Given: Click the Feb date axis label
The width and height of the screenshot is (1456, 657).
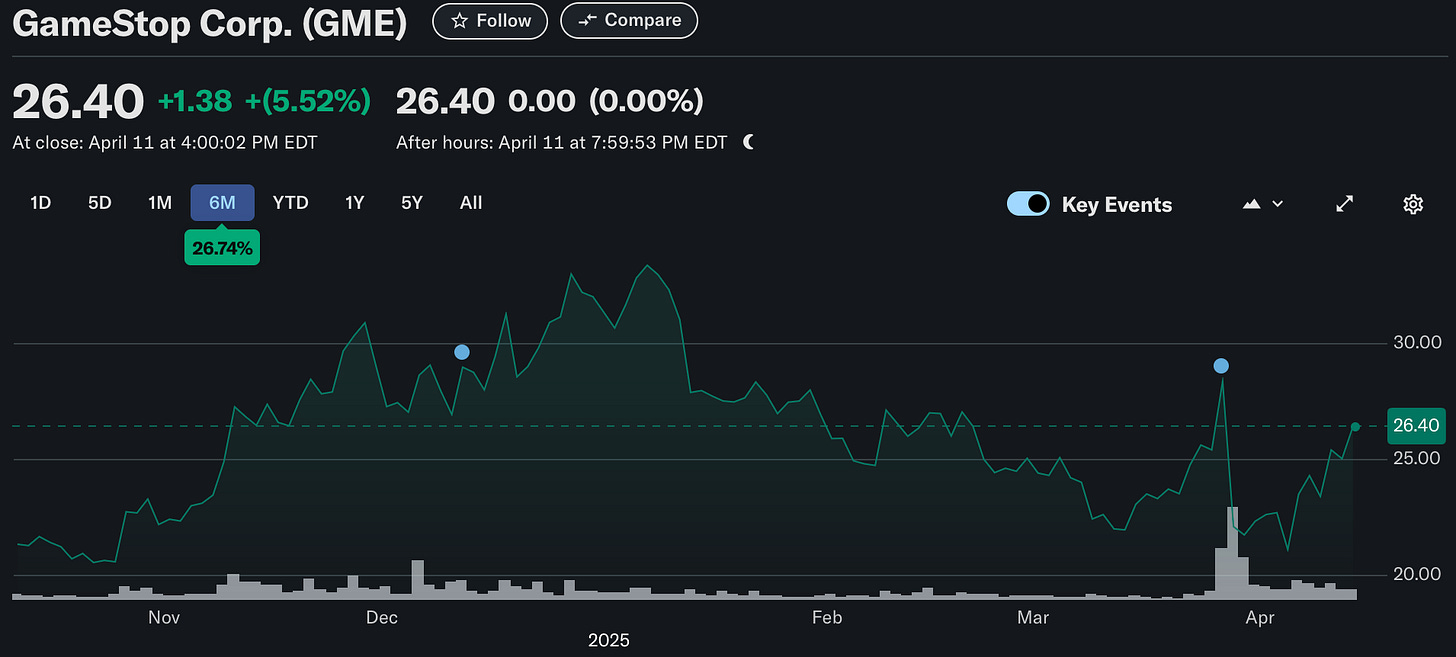Looking at the screenshot, I should 827,618.
